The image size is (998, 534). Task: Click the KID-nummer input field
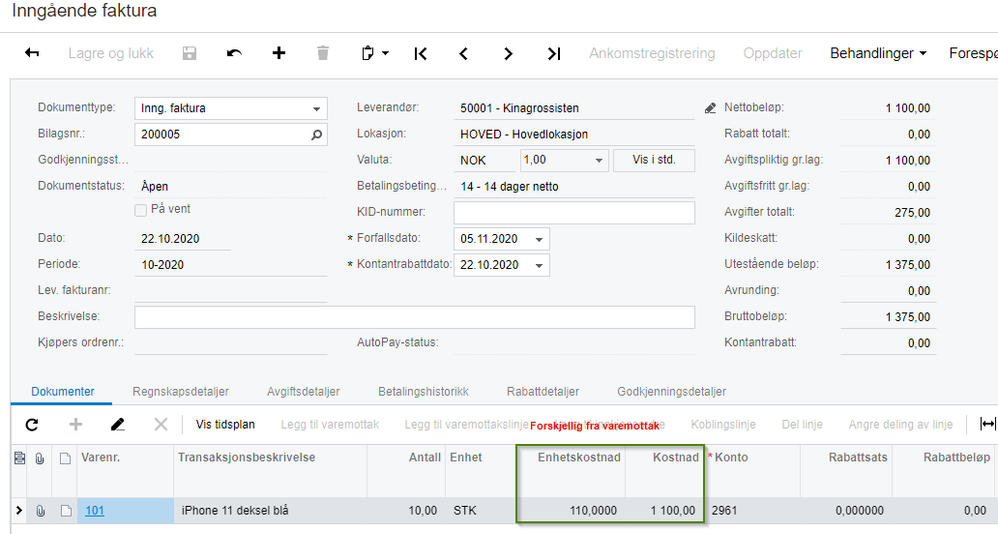coord(574,212)
